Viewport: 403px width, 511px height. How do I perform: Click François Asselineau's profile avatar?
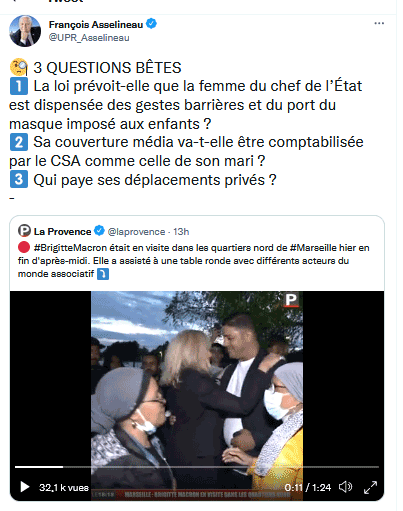point(25,31)
